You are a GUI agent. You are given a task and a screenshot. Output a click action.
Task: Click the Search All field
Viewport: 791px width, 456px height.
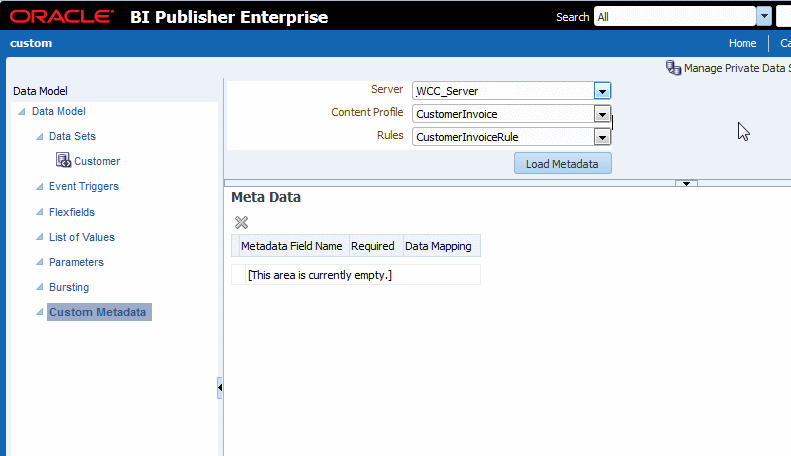(674, 17)
